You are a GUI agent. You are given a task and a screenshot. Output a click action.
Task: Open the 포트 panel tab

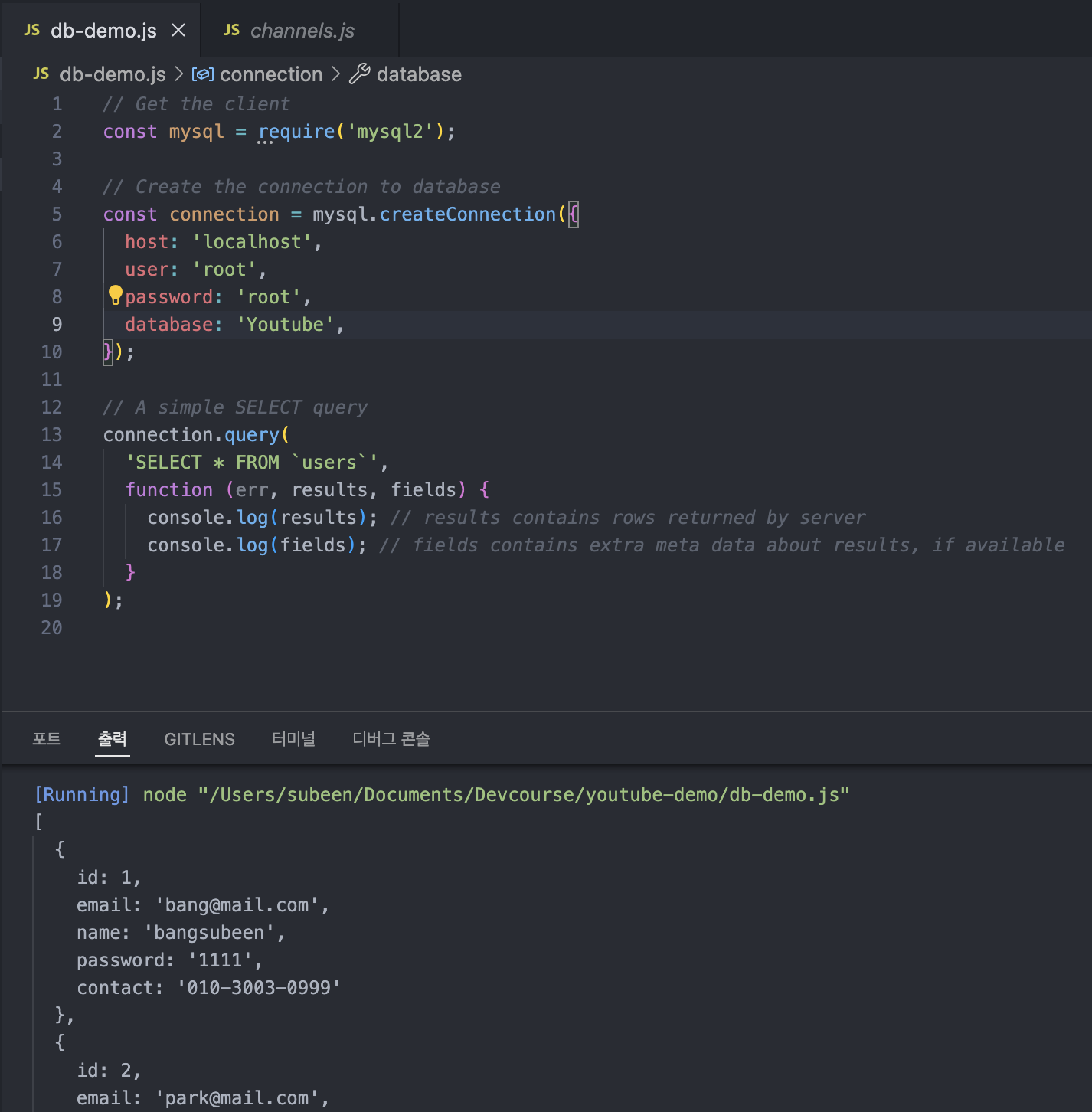tap(46, 739)
